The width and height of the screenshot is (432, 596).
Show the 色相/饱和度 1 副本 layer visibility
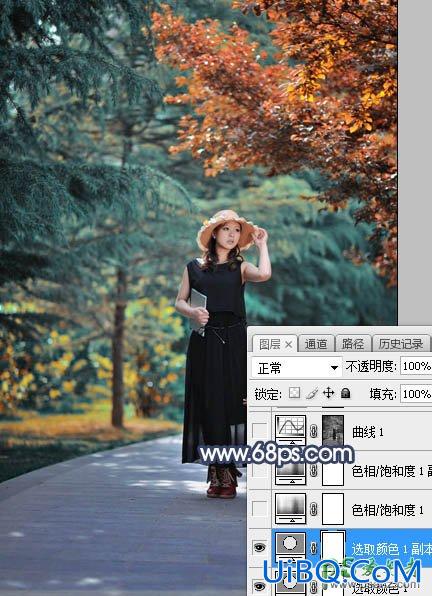(260, 471)
